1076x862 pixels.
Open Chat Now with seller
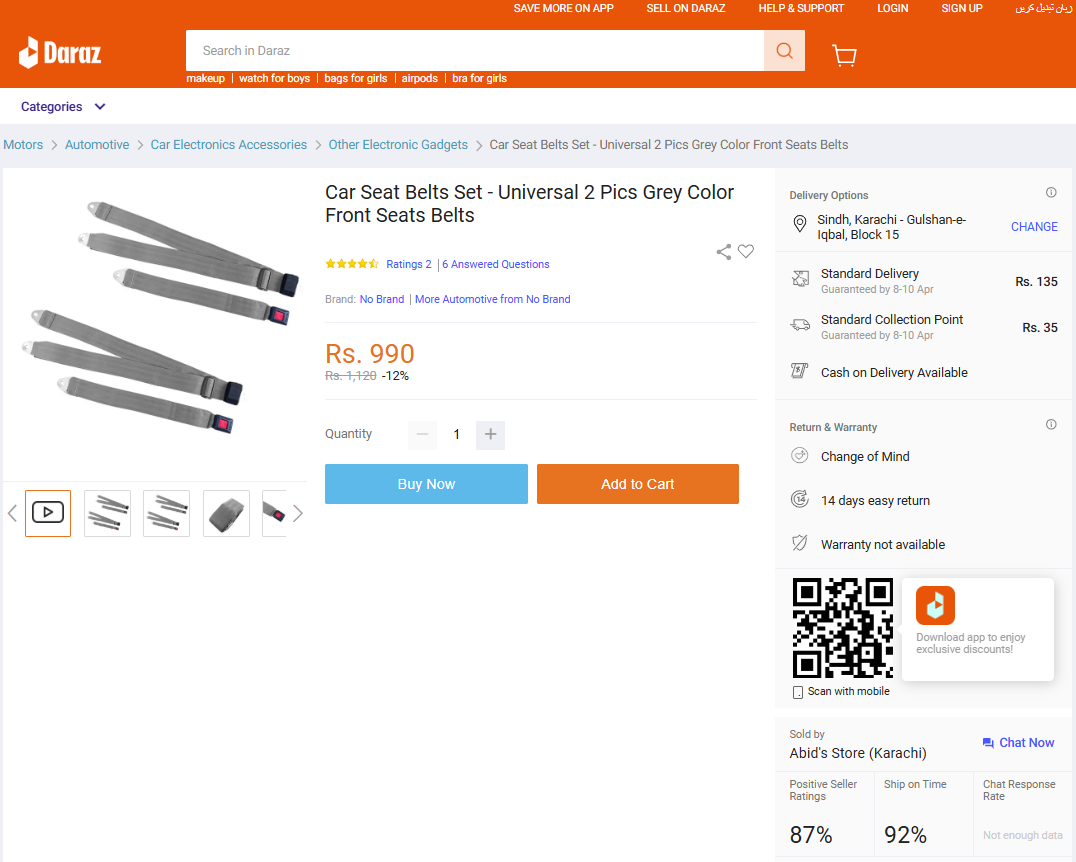click(x=1018, y=743)
